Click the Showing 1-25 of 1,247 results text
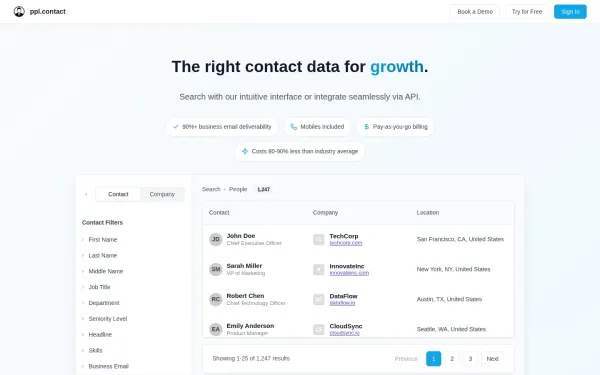Screen dimensions: 600x375 point(251,359)
